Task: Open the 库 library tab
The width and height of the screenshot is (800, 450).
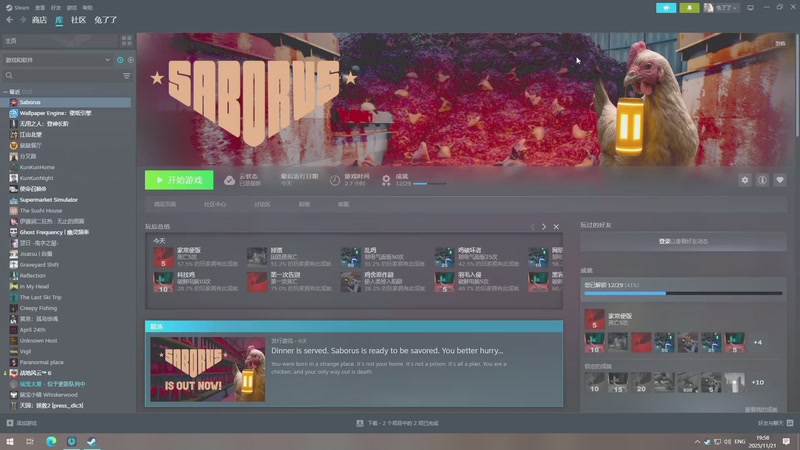Action: click(59, 20)
